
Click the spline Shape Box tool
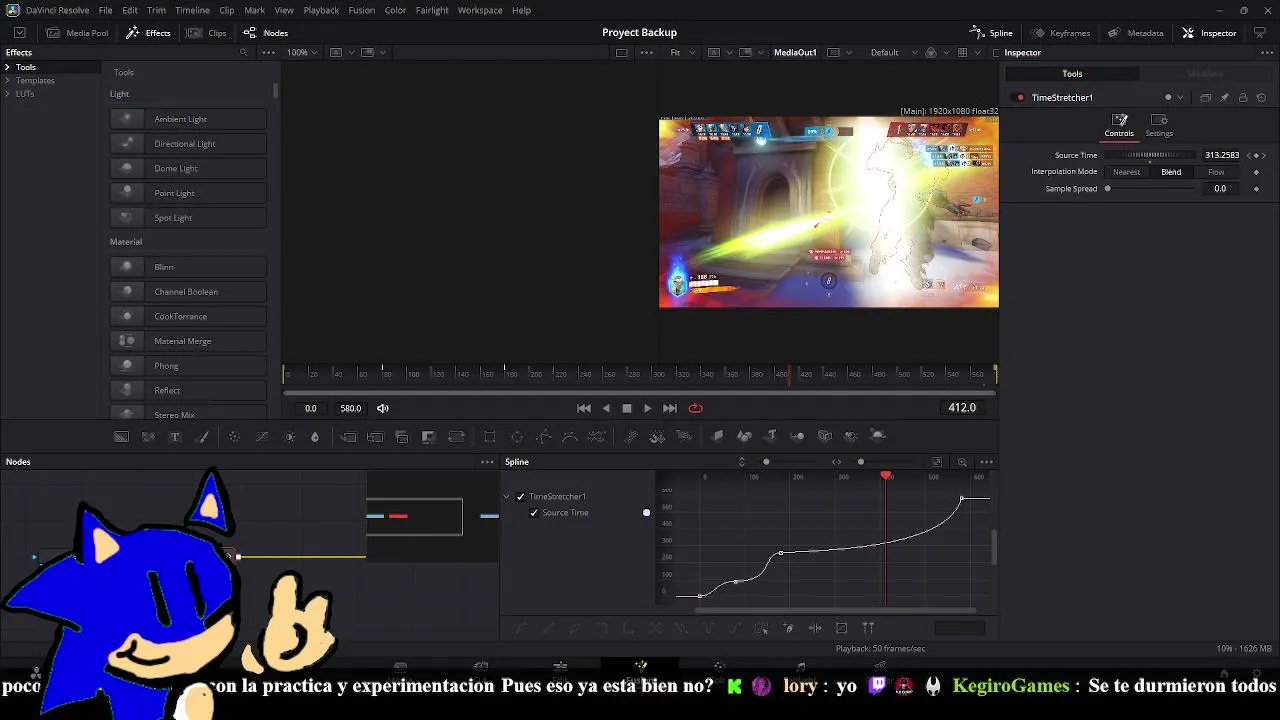point(841,628)
